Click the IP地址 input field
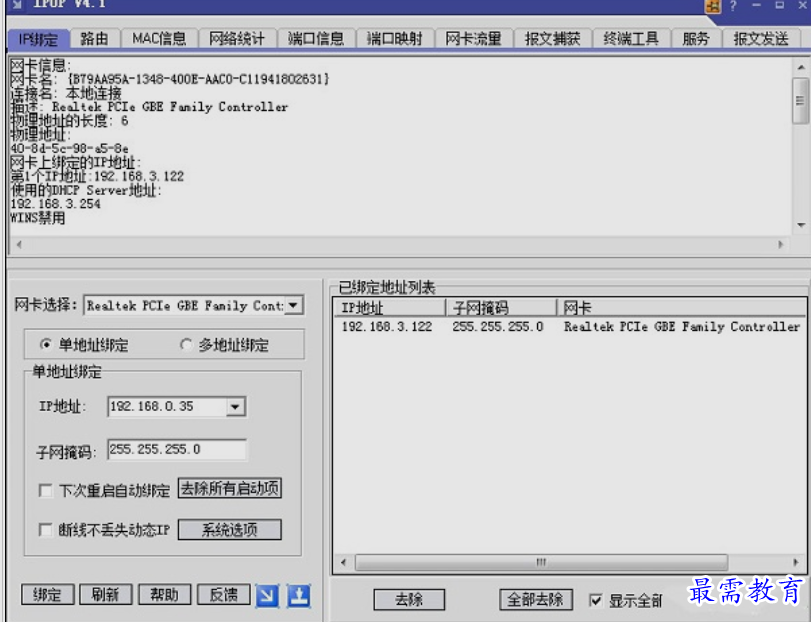Screen dimensions: 811x622 point(167,407)
